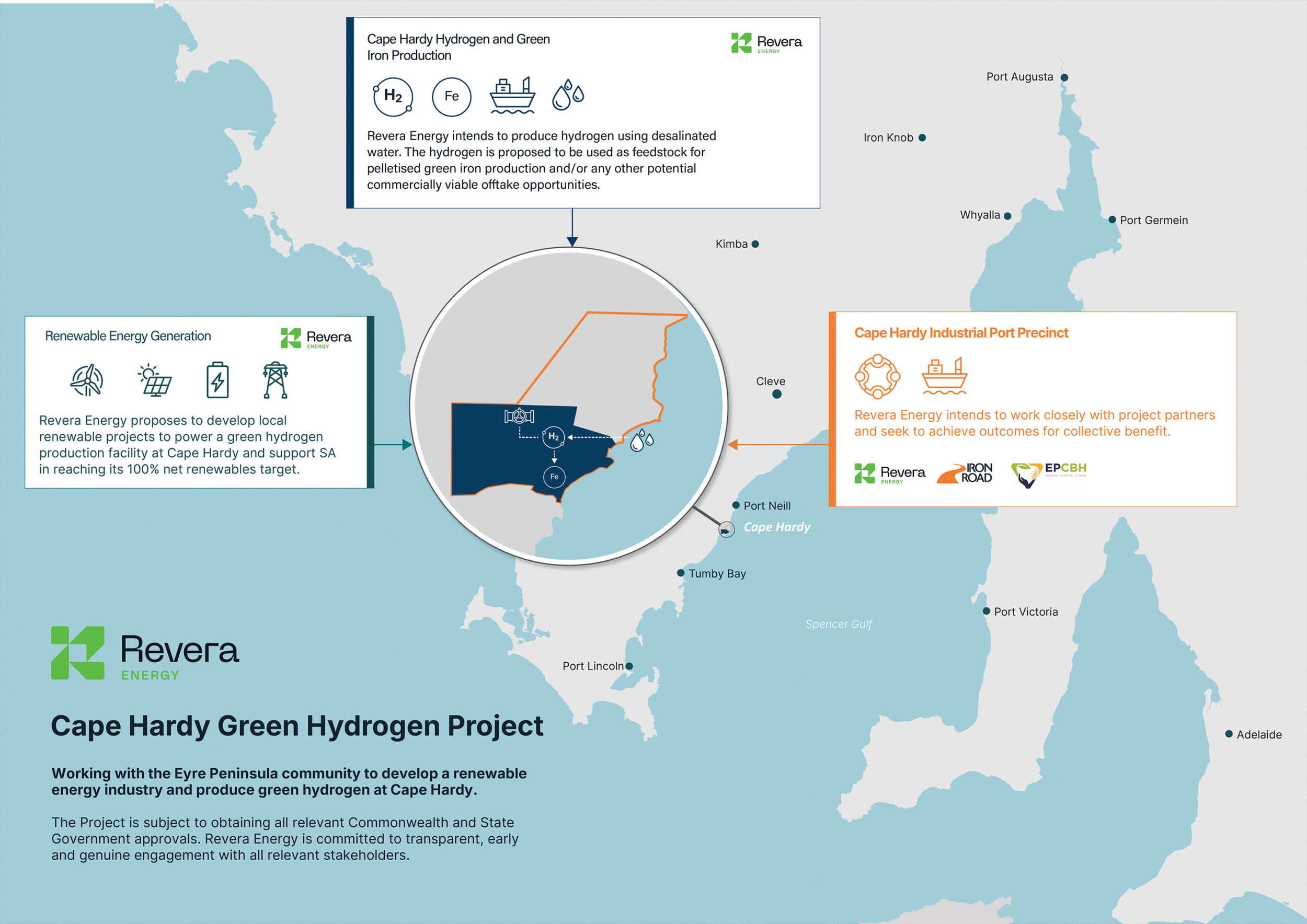
Task: Click the Port Germein map dot
Action: (x=1112, y=220)
